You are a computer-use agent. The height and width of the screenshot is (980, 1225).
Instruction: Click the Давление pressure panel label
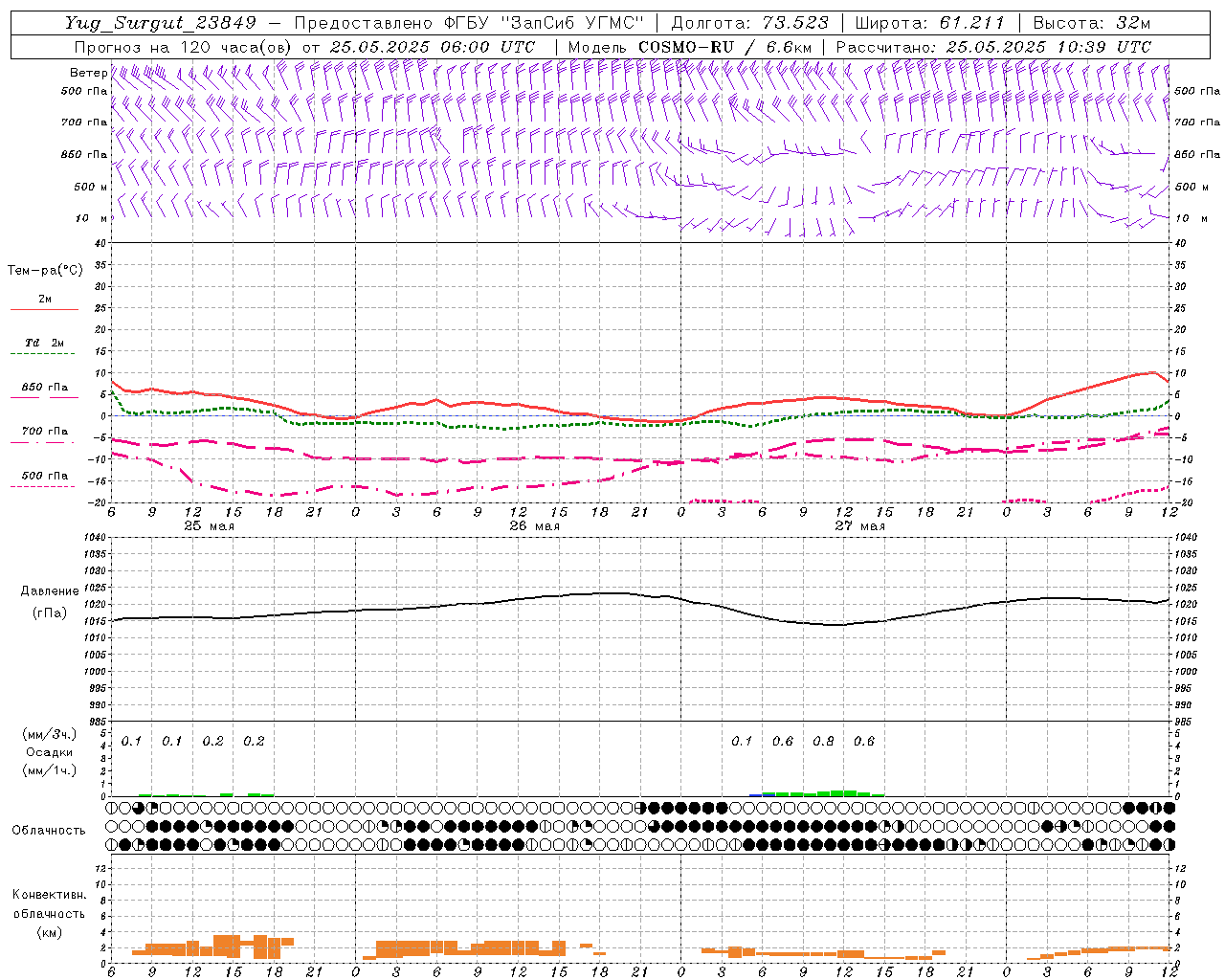coord(50,591)
